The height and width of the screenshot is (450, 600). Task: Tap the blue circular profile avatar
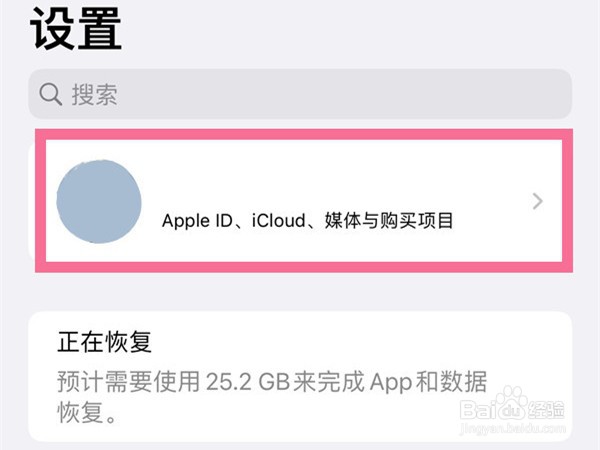pyautogui.click(x=99, y=202)
